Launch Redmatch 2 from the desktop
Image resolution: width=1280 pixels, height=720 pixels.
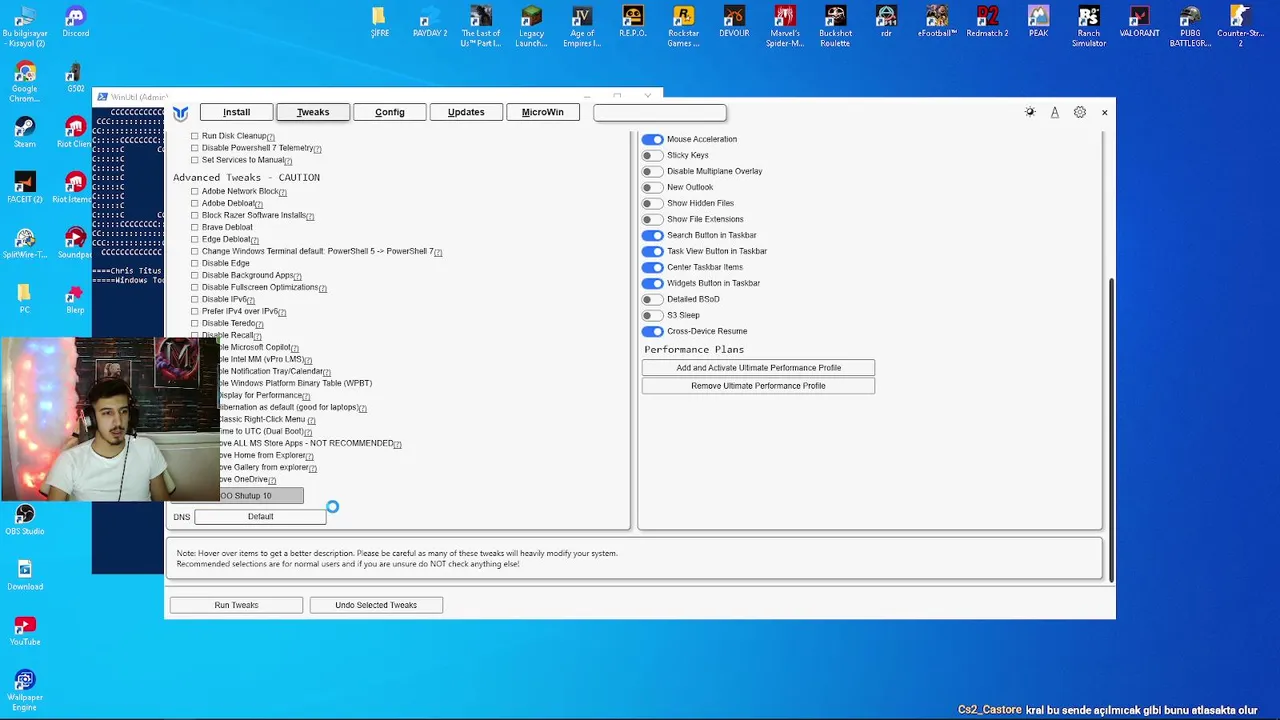[x=987, y=22]
